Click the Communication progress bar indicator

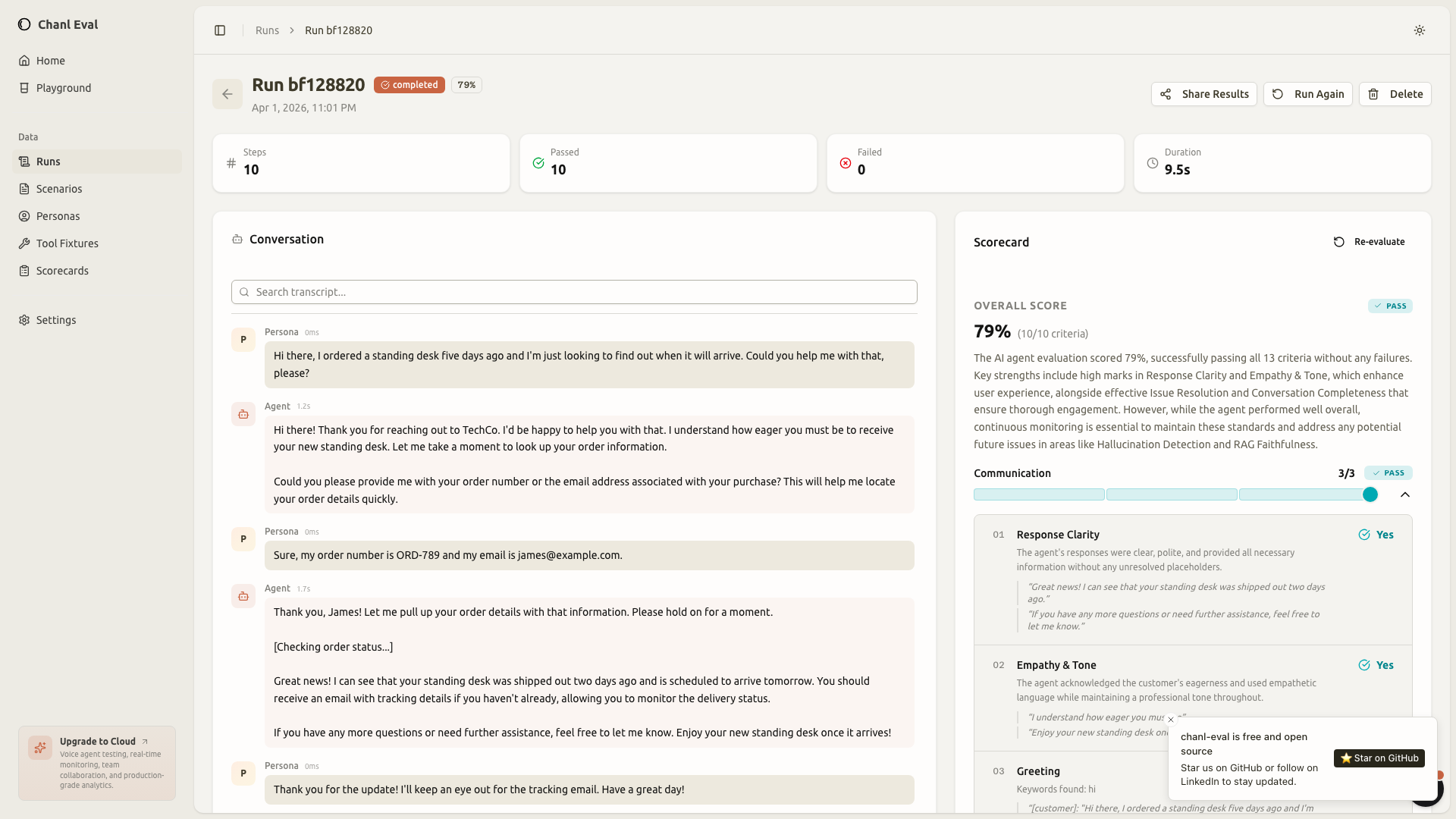pos(1370,494)
